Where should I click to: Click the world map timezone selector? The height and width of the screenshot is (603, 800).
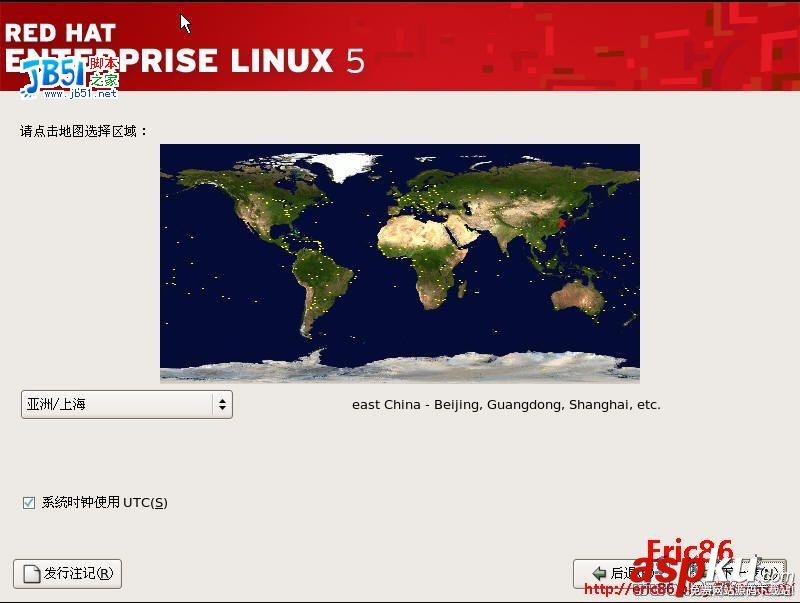[399, 263]
